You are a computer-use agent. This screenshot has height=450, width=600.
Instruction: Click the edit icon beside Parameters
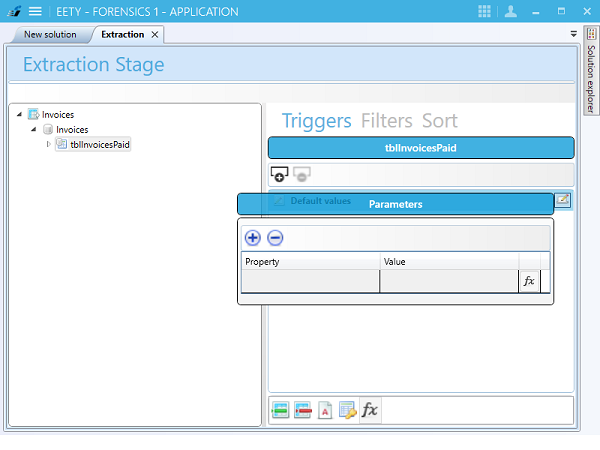point(562,200)
